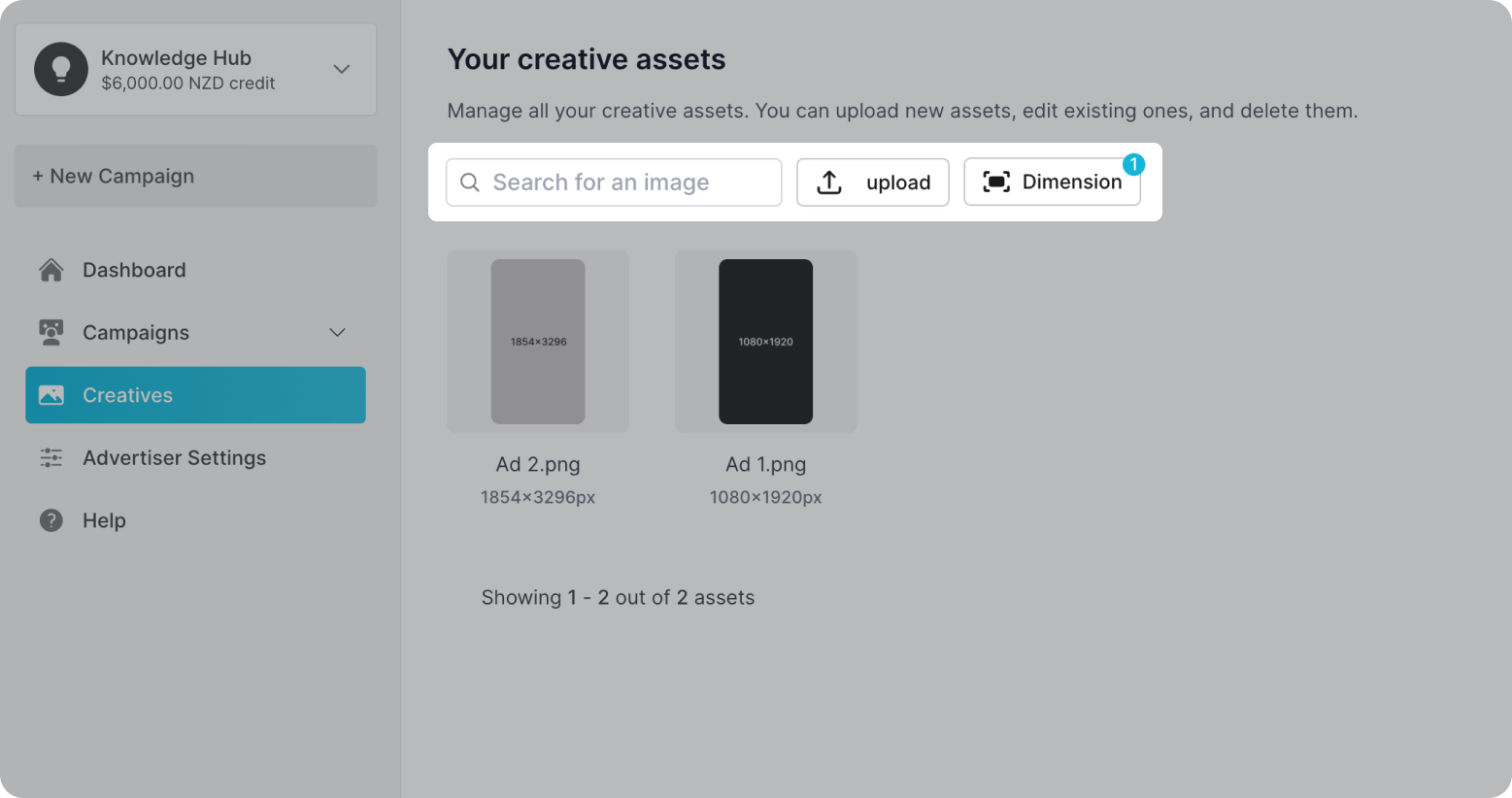Screen dimensions: 1512x798
Task: Click the upload arrow icon
Action: (x=829, y=183)
